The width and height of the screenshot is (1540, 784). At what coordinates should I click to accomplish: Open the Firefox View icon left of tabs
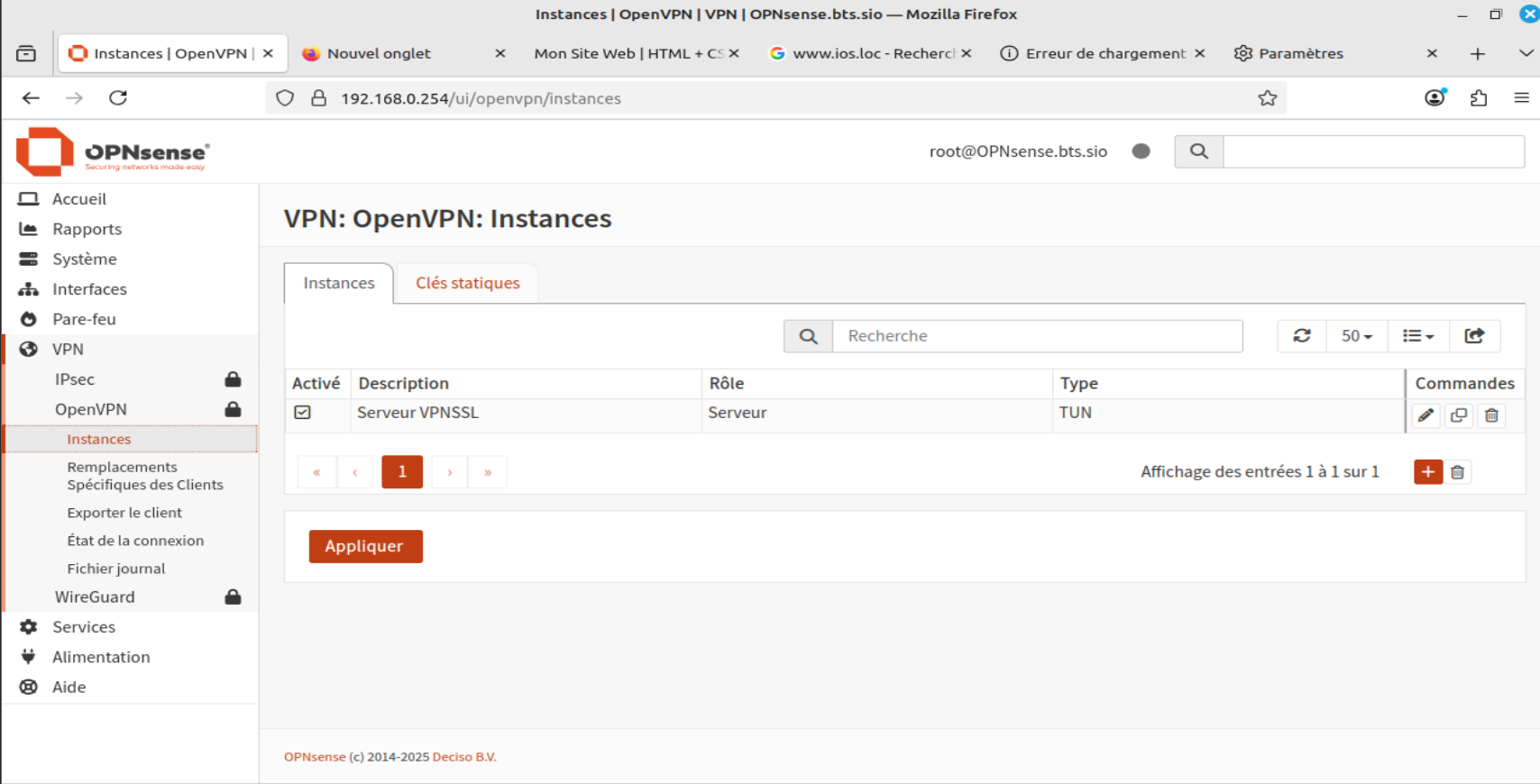point(26,54)
